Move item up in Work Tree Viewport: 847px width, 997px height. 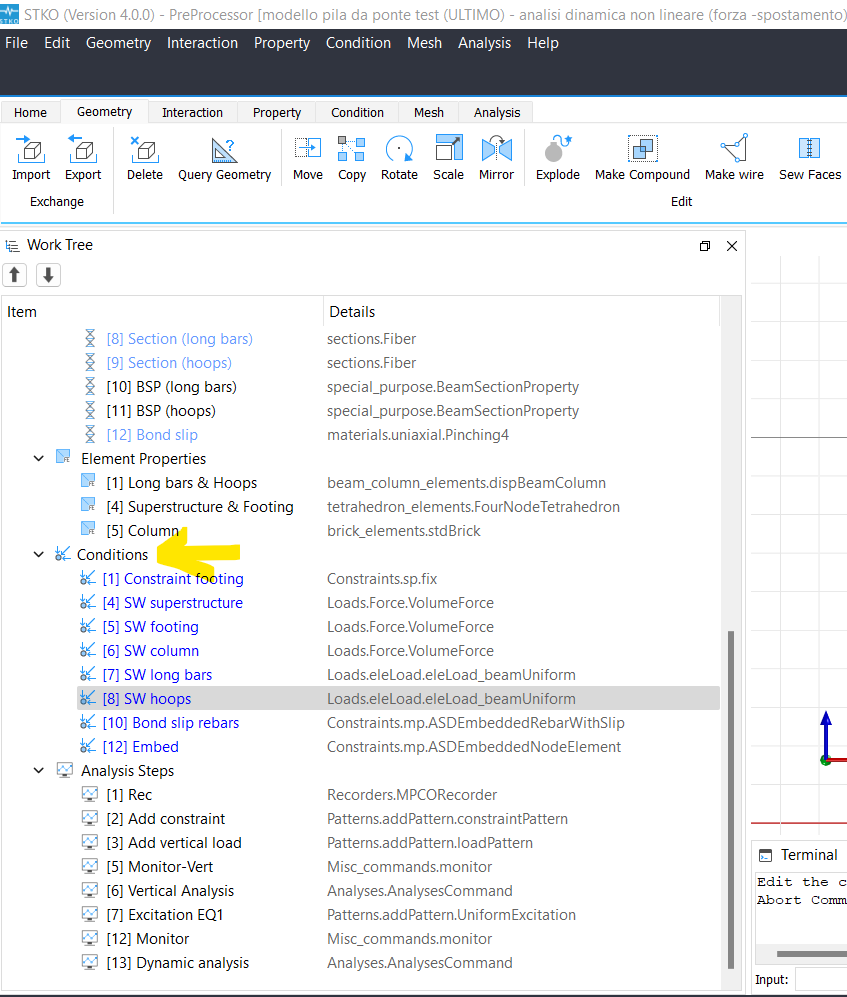[x=15, y=275]
